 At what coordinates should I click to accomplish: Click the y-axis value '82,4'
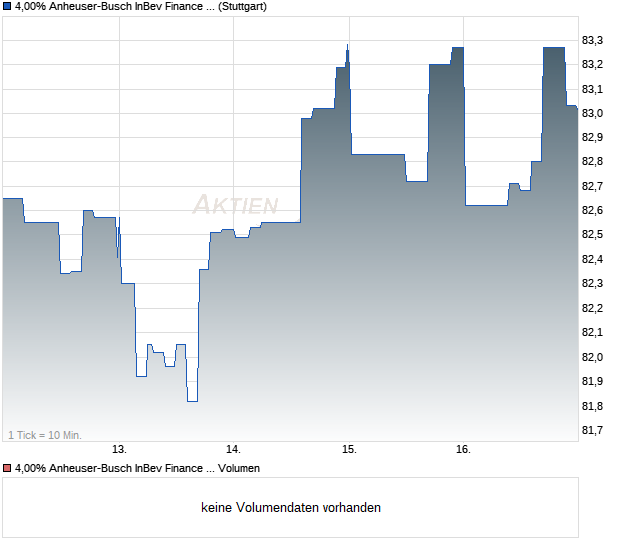pyautogui.click(x=592, y=259)
